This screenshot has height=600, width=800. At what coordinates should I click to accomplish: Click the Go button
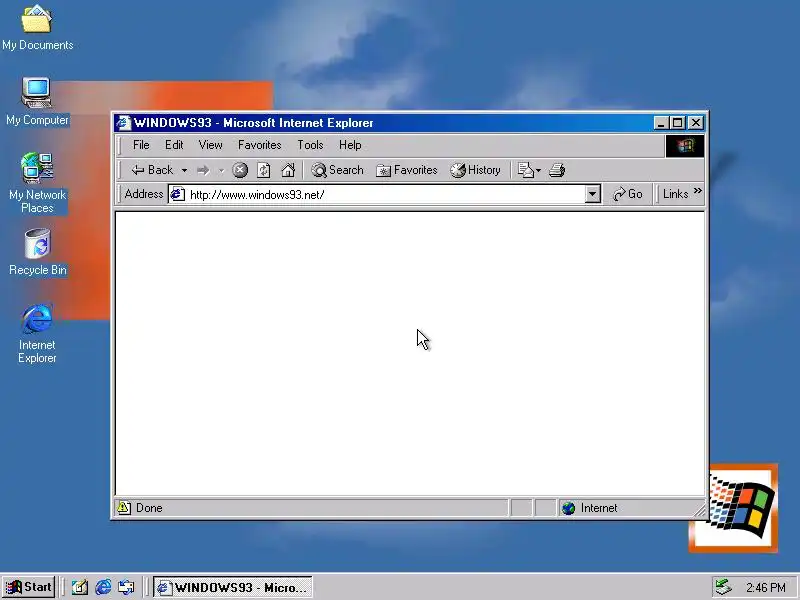pyautogui.click(x=628, y=194)
